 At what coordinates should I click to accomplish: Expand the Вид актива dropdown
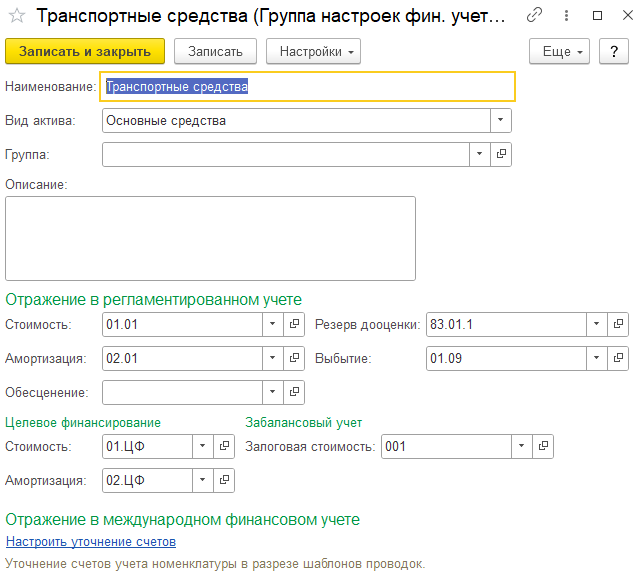pos(500,121)
